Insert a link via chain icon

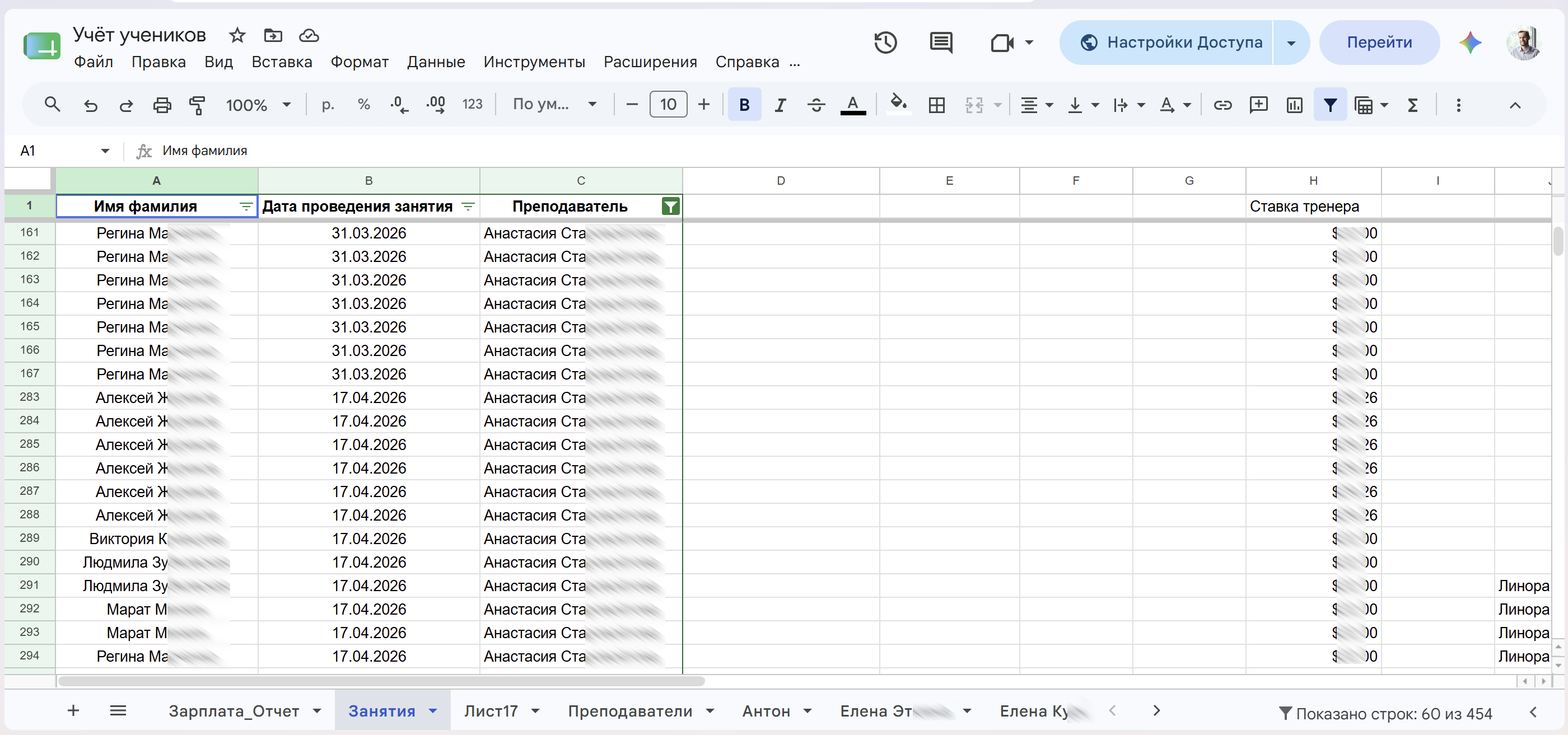point(1222,105)
